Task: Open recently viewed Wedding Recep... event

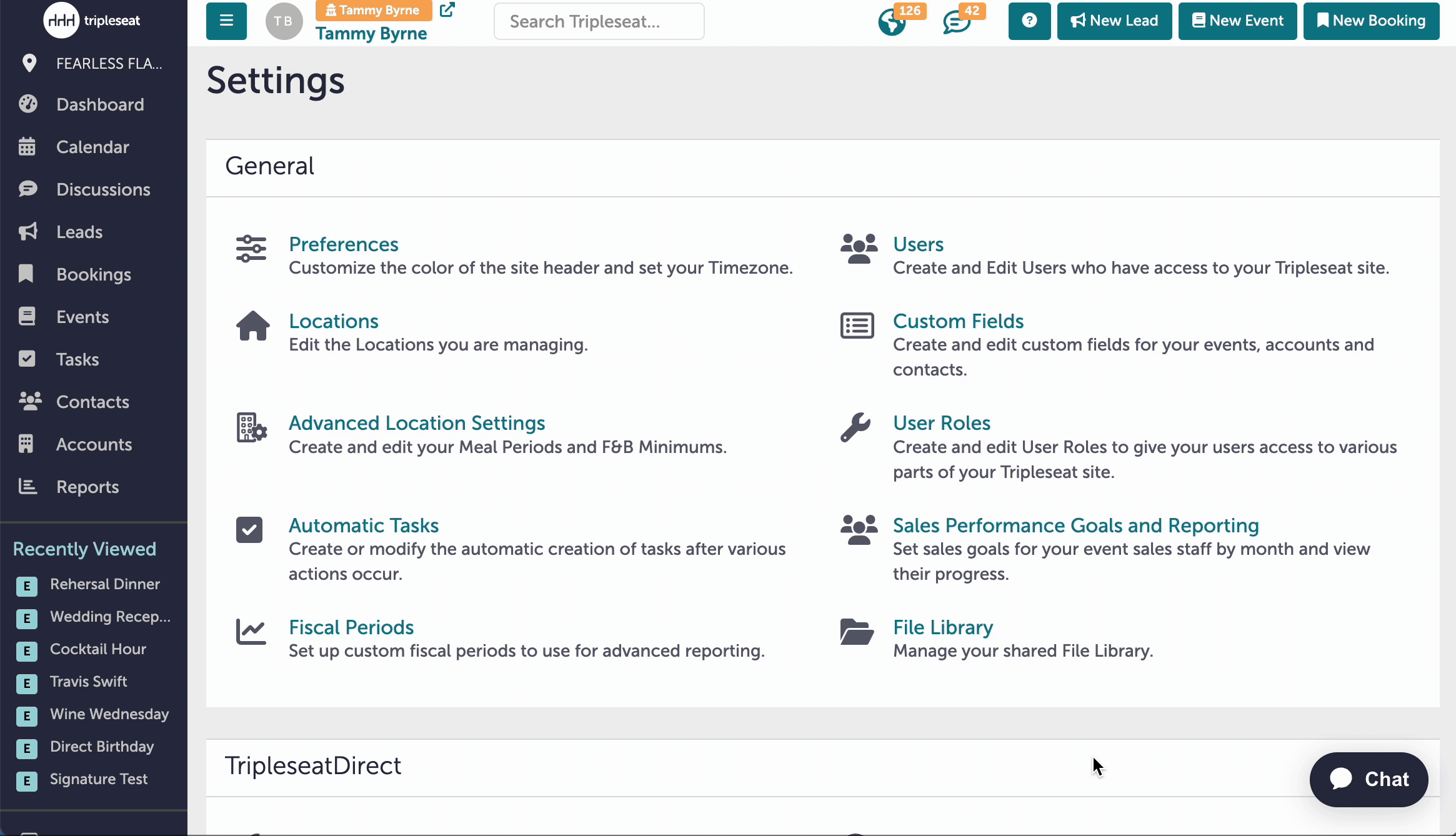Action: click(x=110, y=617)
